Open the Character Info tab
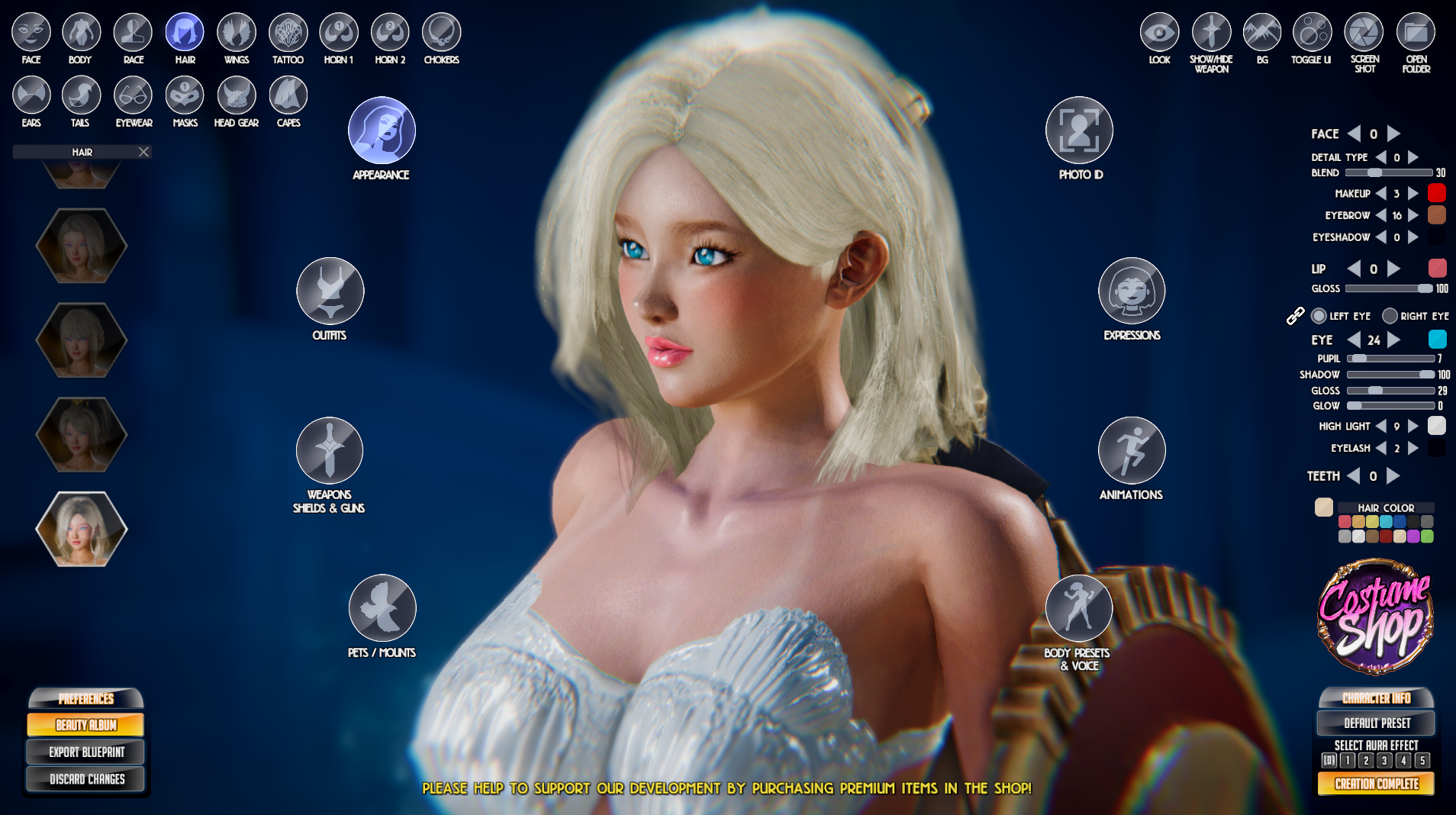This screenshot has width=1456, height=815. 1376,697
